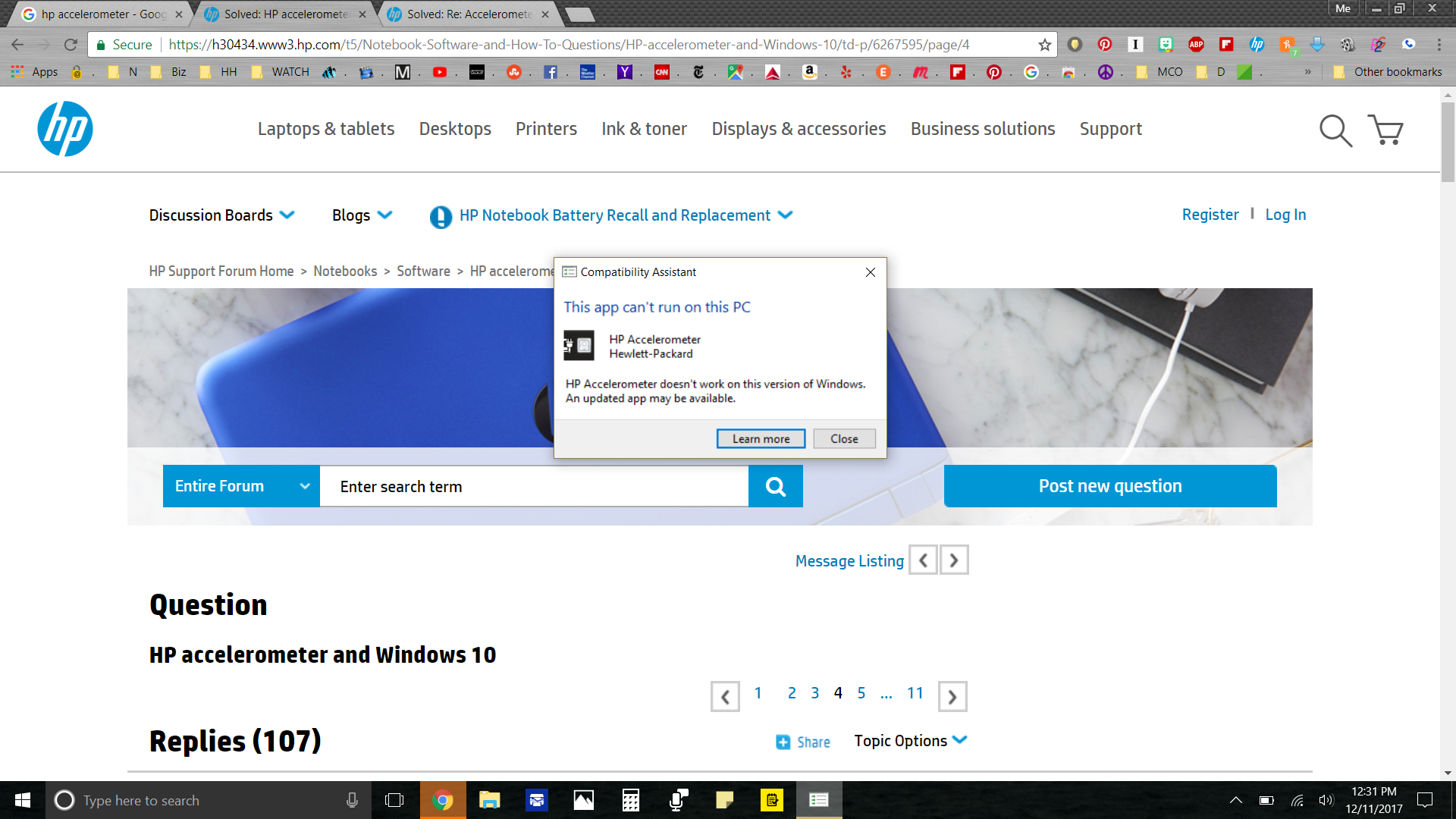Open the shopping cart icon
1456x819 pixels.
(x=1385, y=130)
